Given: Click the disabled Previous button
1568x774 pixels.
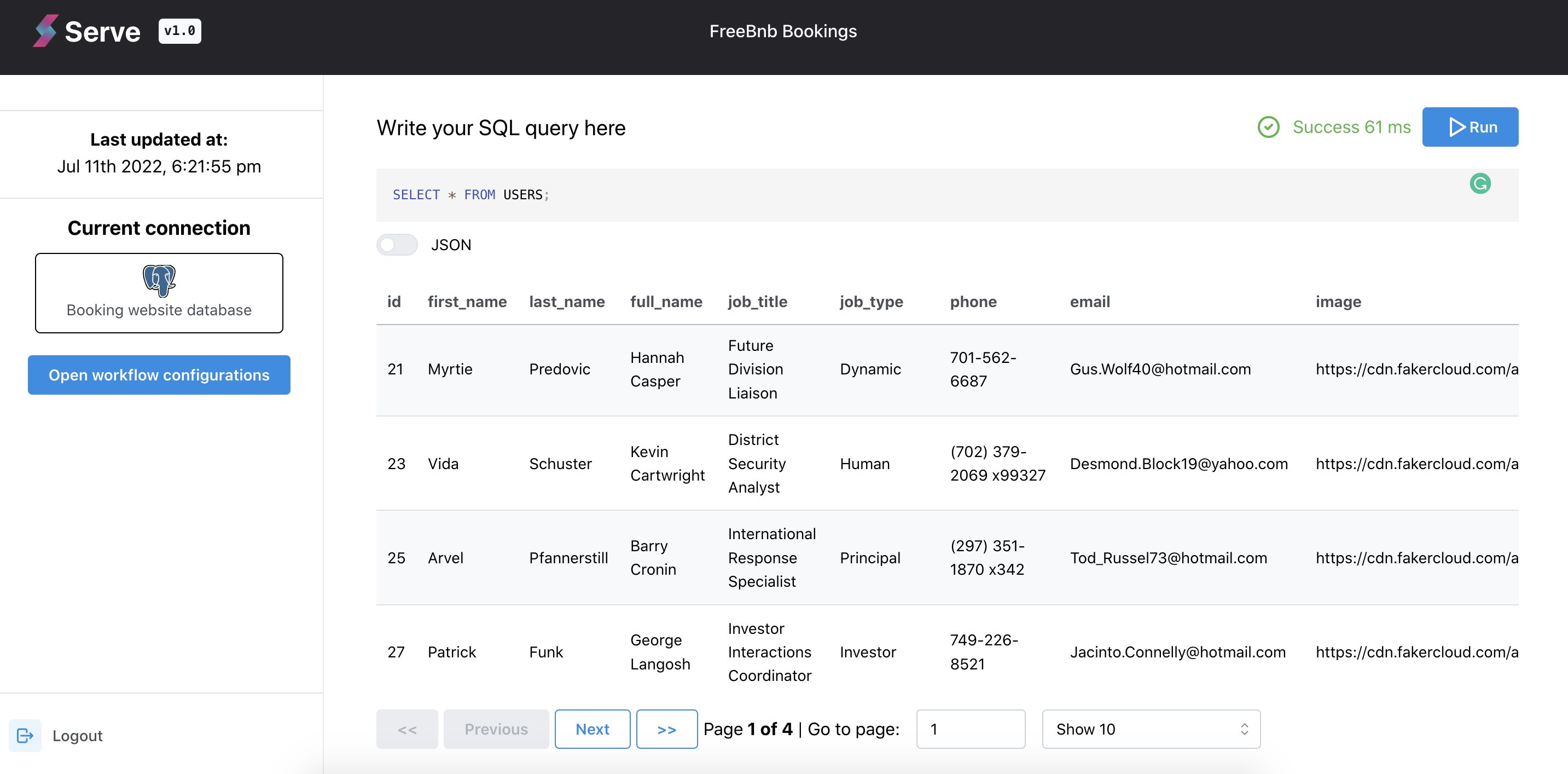Looking at the screenshot, I should coord(496,729).
